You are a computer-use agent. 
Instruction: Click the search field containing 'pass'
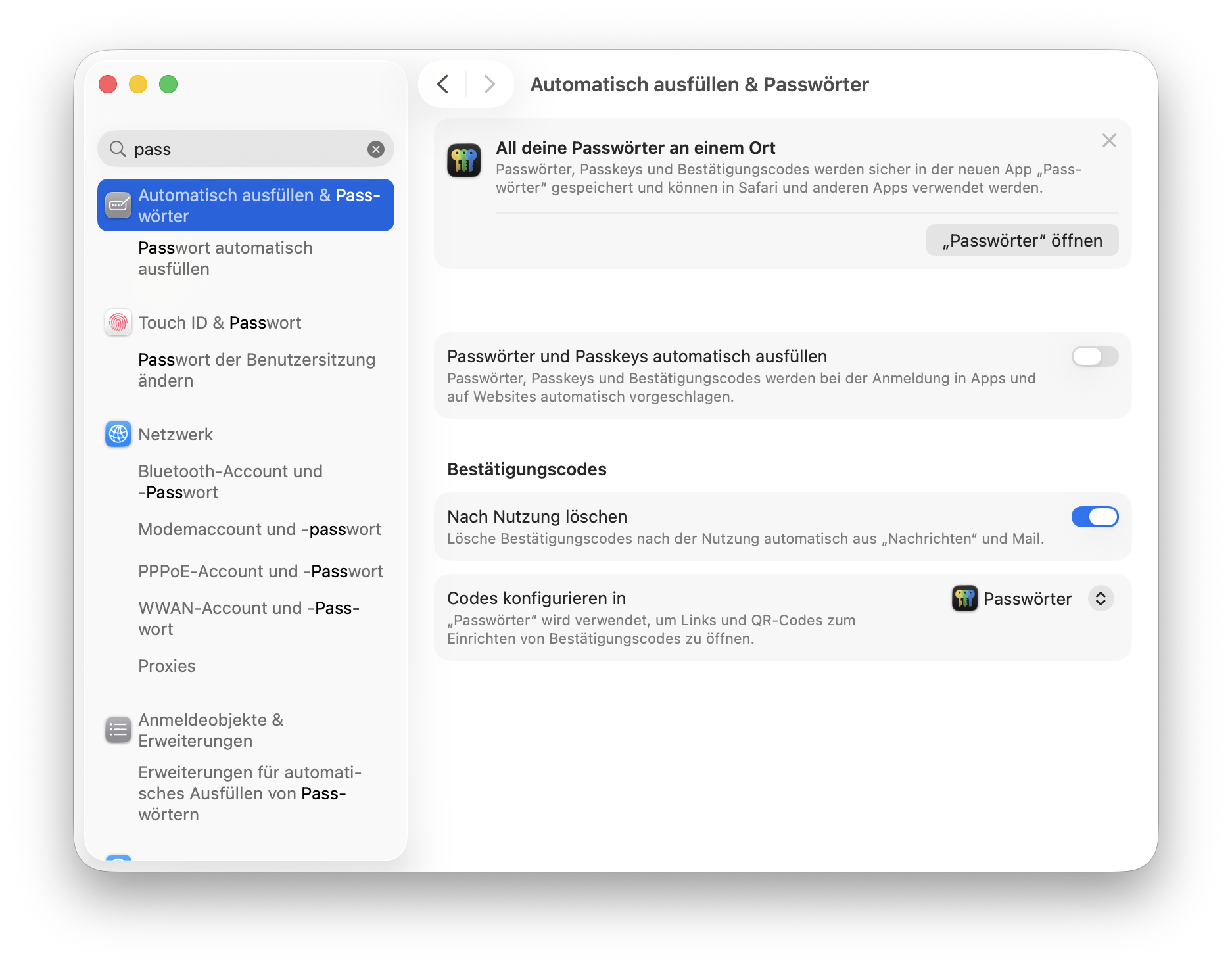[250, 149]
